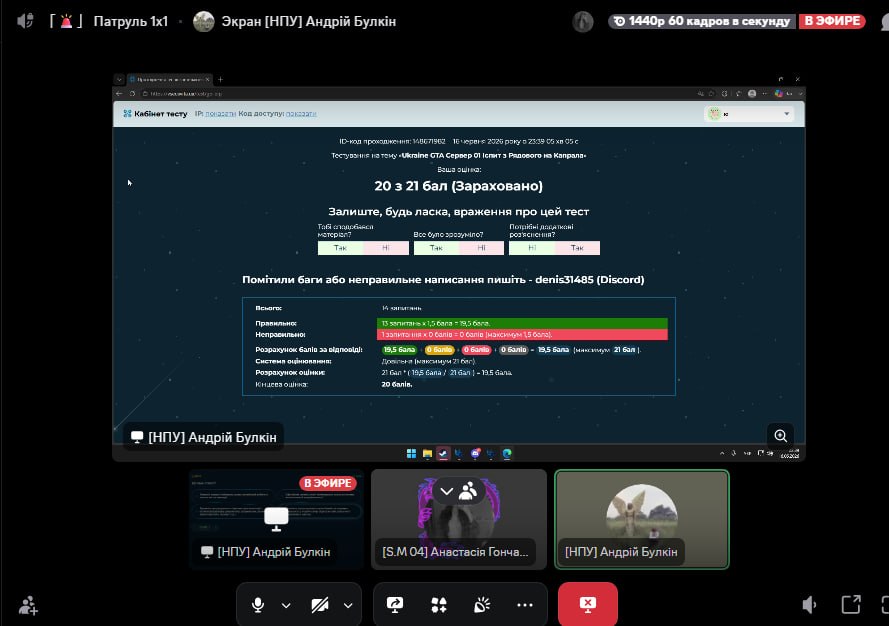Open File Explorer in the streamed taskbar

[427, 453]
